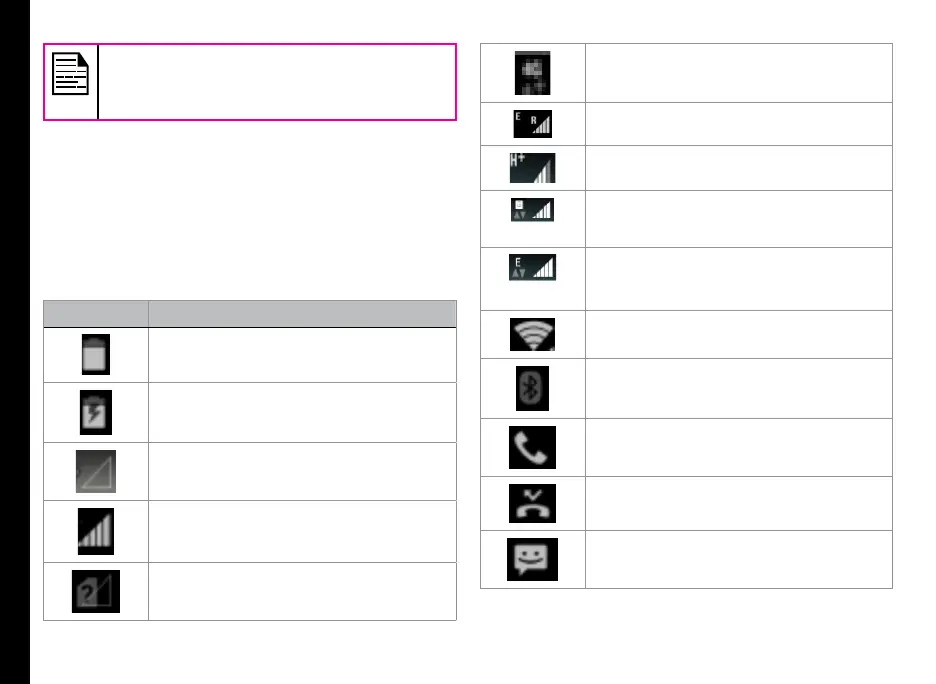Click the full signal strength bars icon
The width and height of the screenshot is (936, 684).
click(x=96, y=531)
